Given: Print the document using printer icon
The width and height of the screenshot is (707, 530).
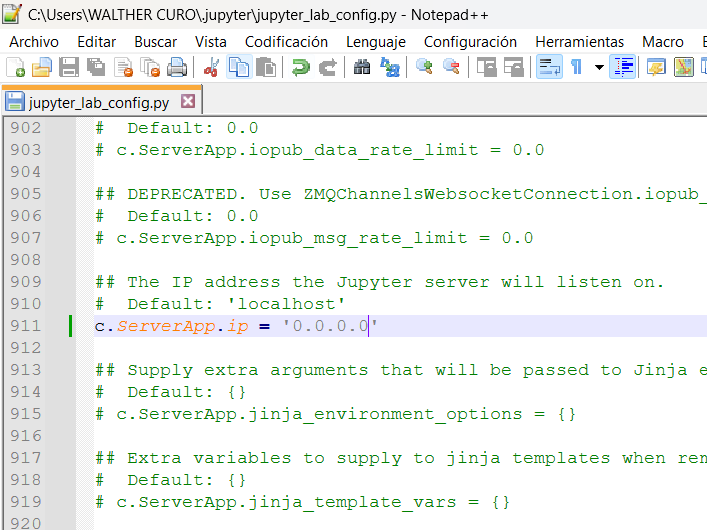Looking at the screenshot, I should tap(177, 68).
